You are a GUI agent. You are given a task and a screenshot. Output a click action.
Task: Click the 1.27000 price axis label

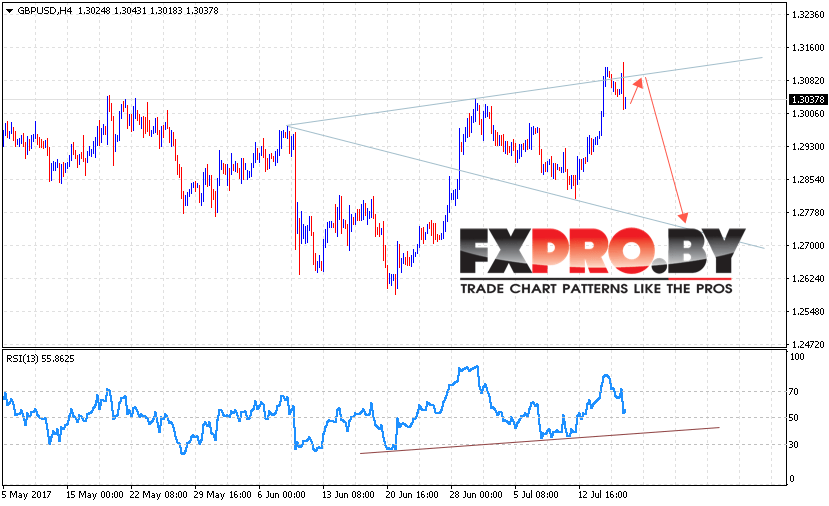pos(808,246)
